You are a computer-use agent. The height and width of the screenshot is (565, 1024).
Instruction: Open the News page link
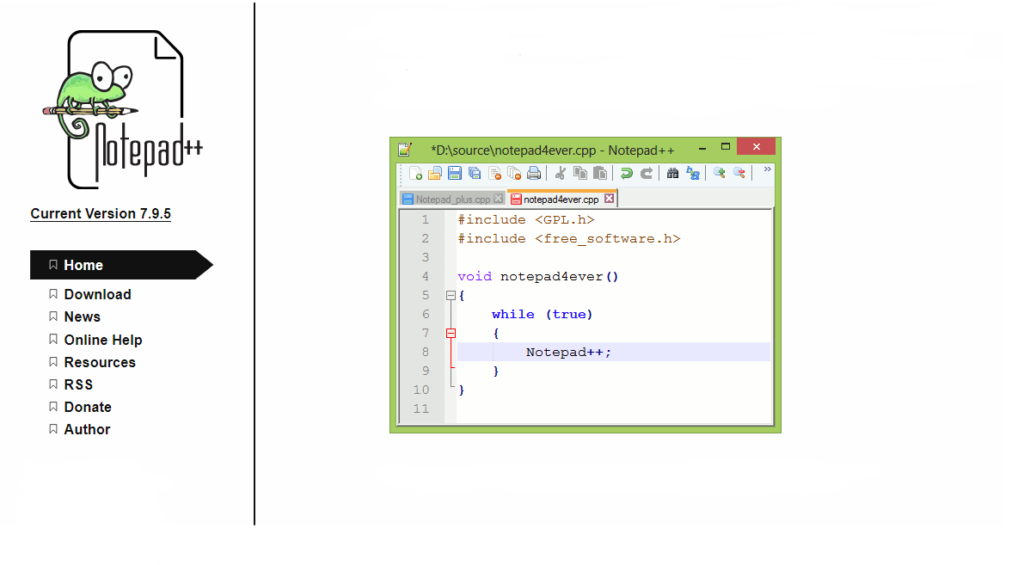[82, 317]
